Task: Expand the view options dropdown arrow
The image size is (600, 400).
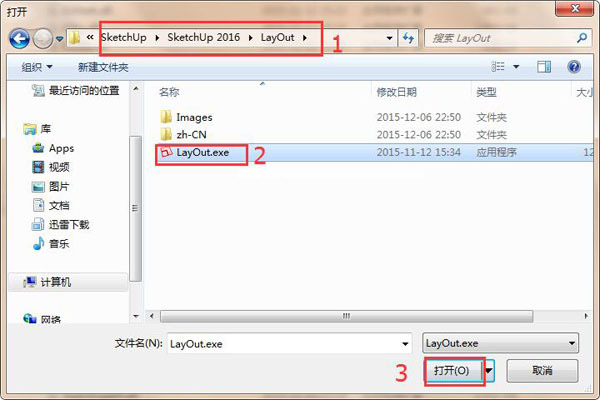Action: tap(516, 67)
